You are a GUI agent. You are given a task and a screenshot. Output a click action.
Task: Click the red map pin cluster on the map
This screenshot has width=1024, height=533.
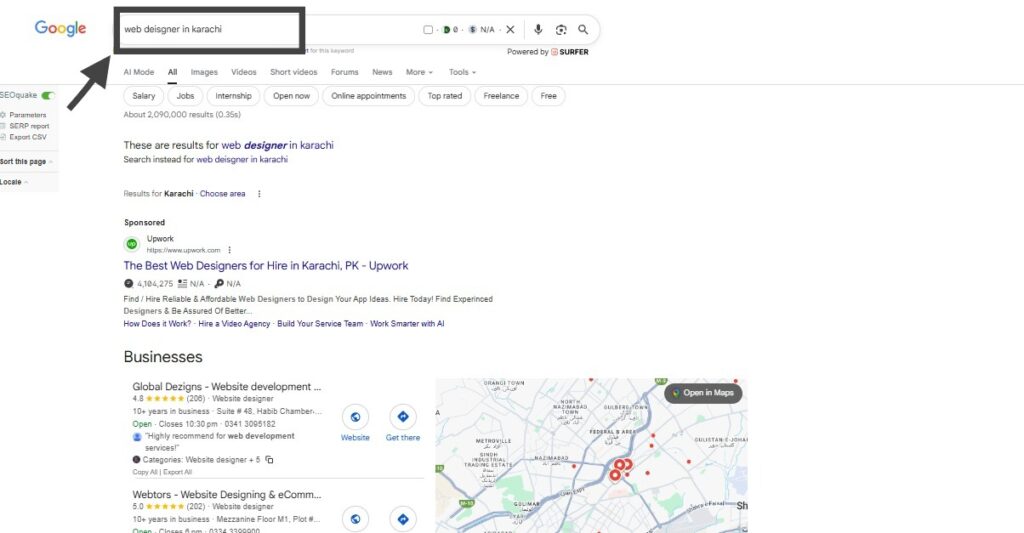619,468
